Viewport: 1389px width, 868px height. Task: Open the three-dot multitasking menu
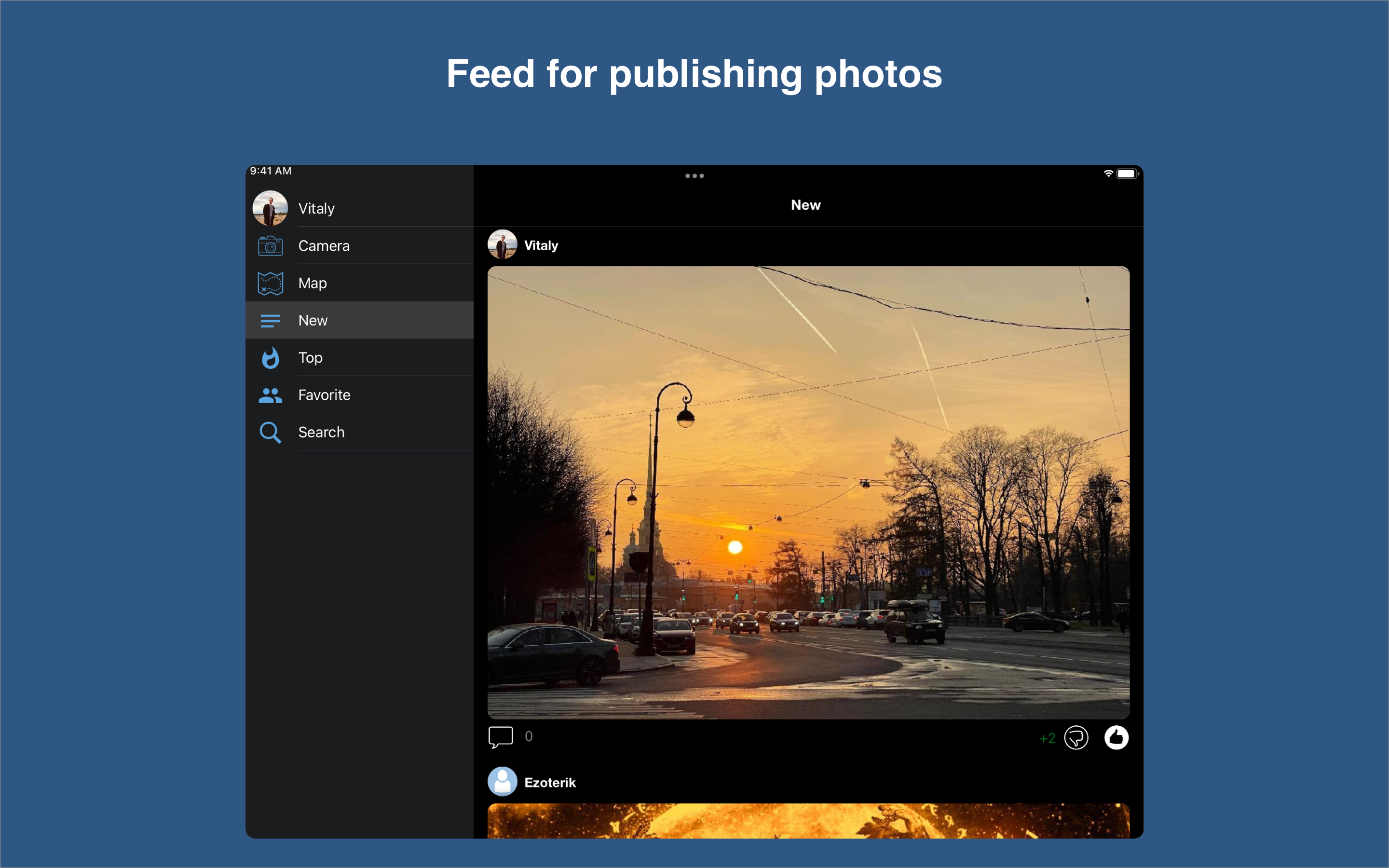coord(694,176)
